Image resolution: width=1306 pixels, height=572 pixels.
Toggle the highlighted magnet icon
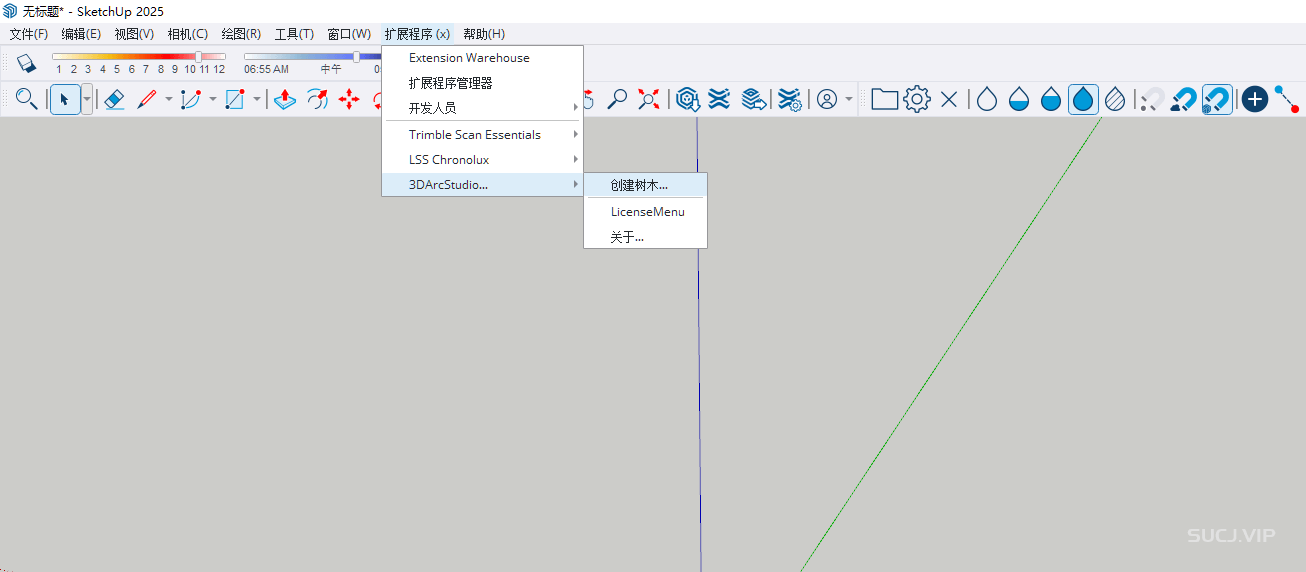click(1216, 99)
